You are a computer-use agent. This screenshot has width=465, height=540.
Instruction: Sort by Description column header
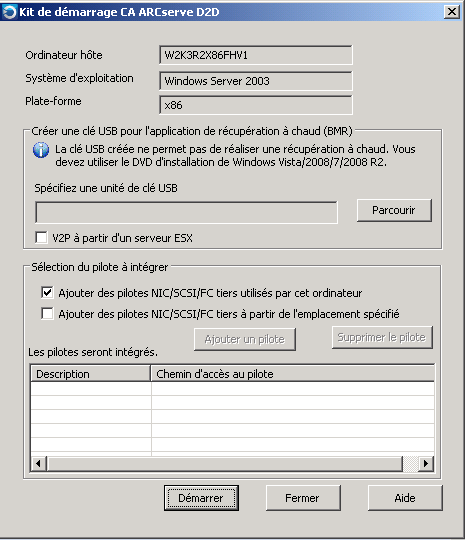[x=91, y=374]
